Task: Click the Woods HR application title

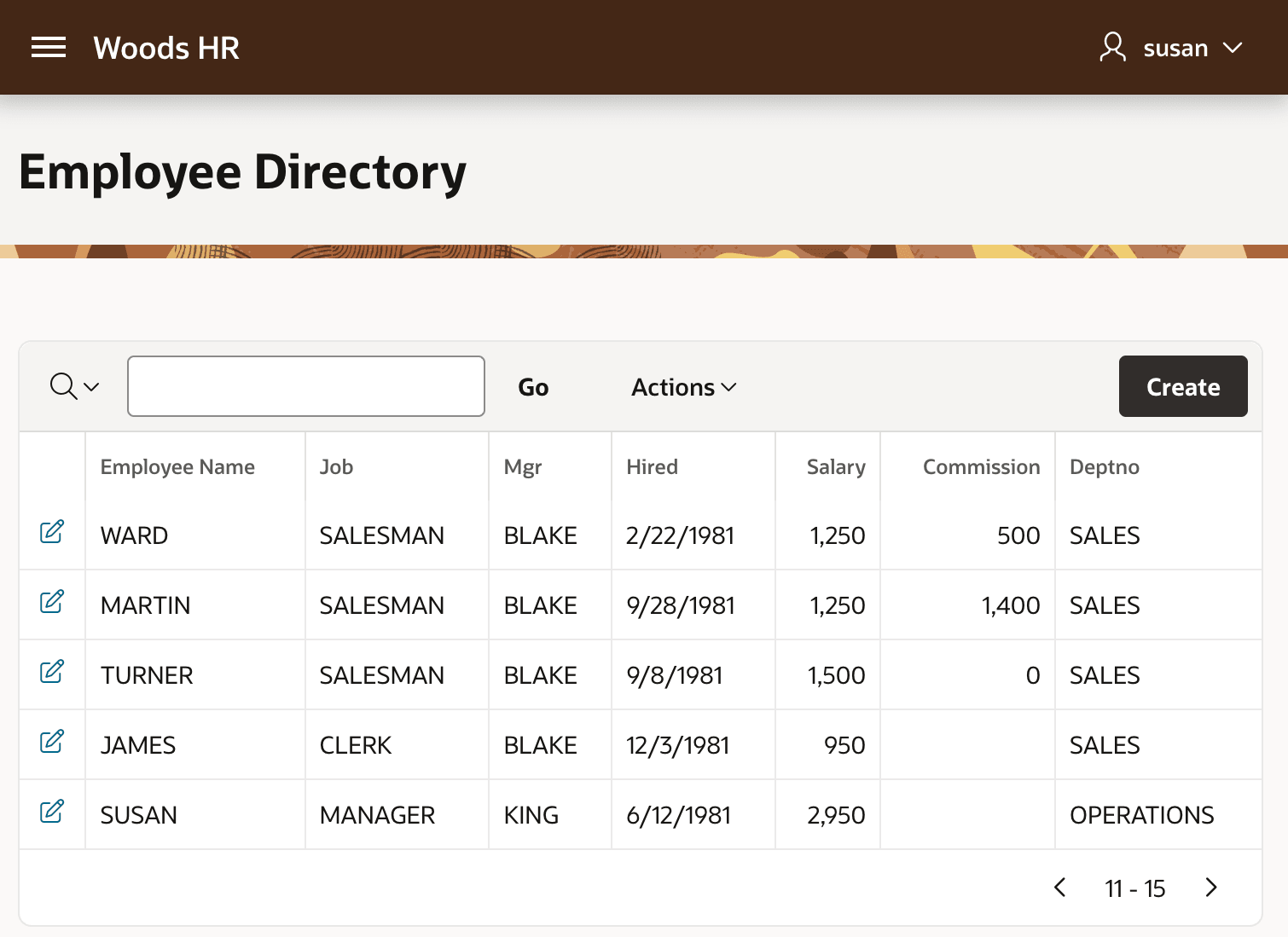Action: pyautogui.click(x=166, y=48)
